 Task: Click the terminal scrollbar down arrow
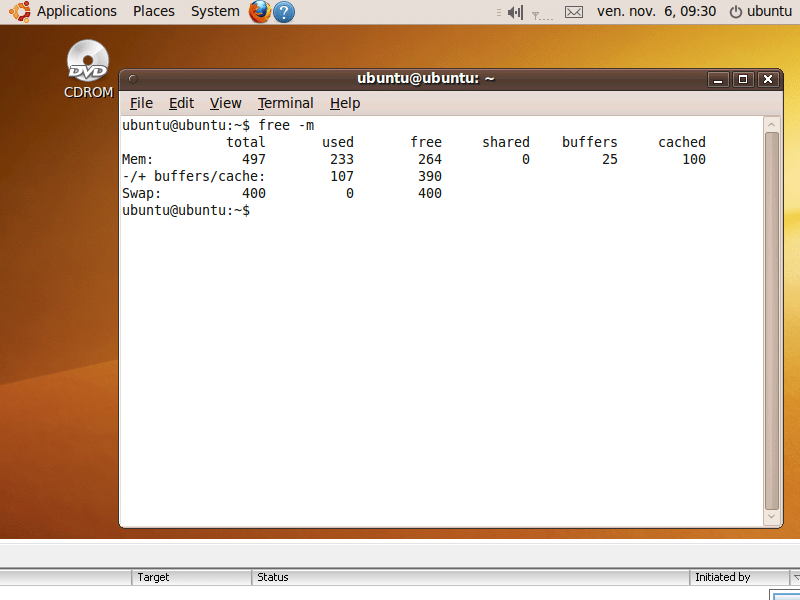coord(771,517)
